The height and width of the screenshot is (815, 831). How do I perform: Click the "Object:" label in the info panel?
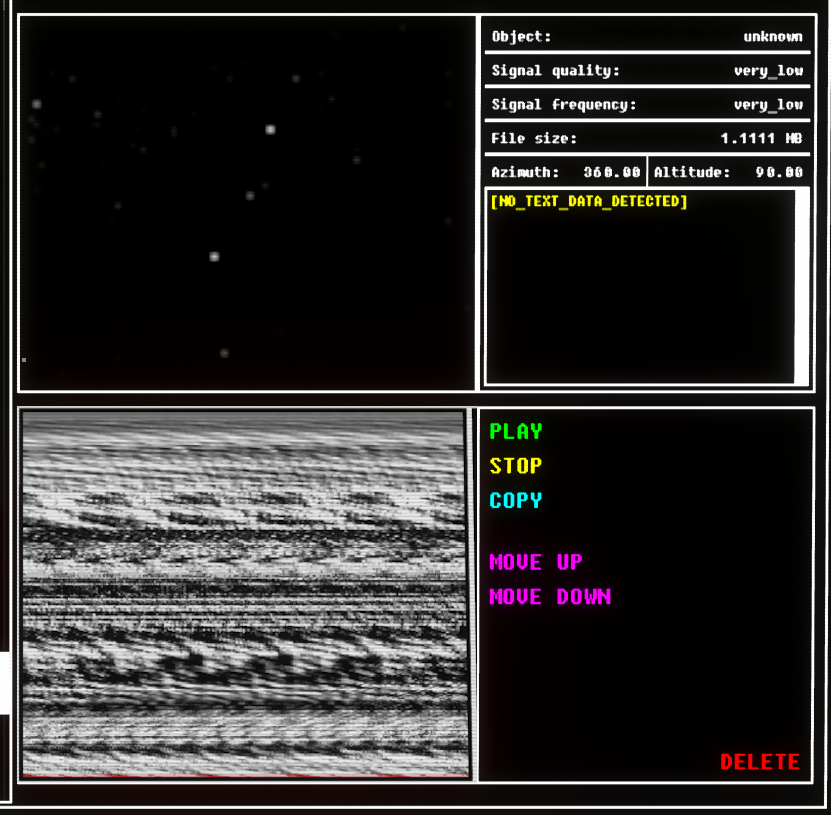coord(521,37)
